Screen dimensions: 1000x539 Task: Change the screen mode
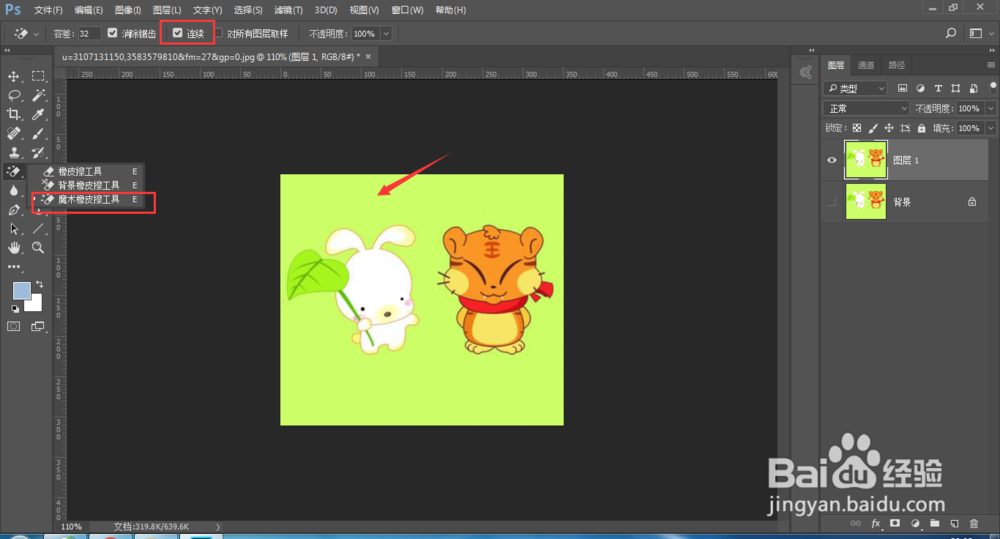[38, 327]
